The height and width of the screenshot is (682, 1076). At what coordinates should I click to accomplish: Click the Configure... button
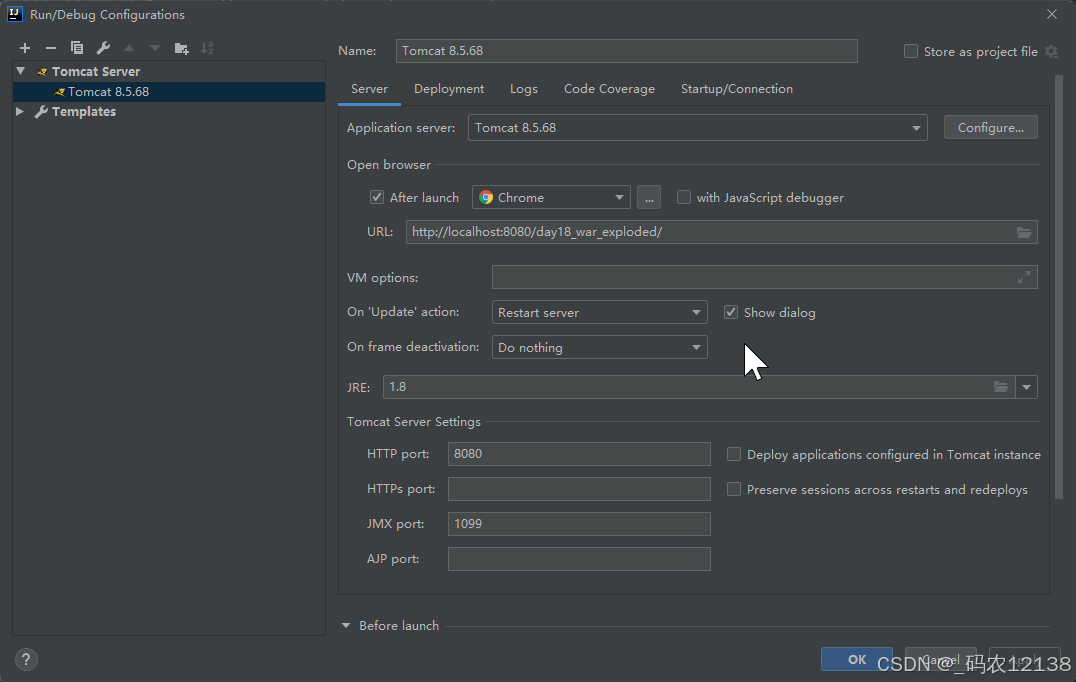click(x=990, y=128)
